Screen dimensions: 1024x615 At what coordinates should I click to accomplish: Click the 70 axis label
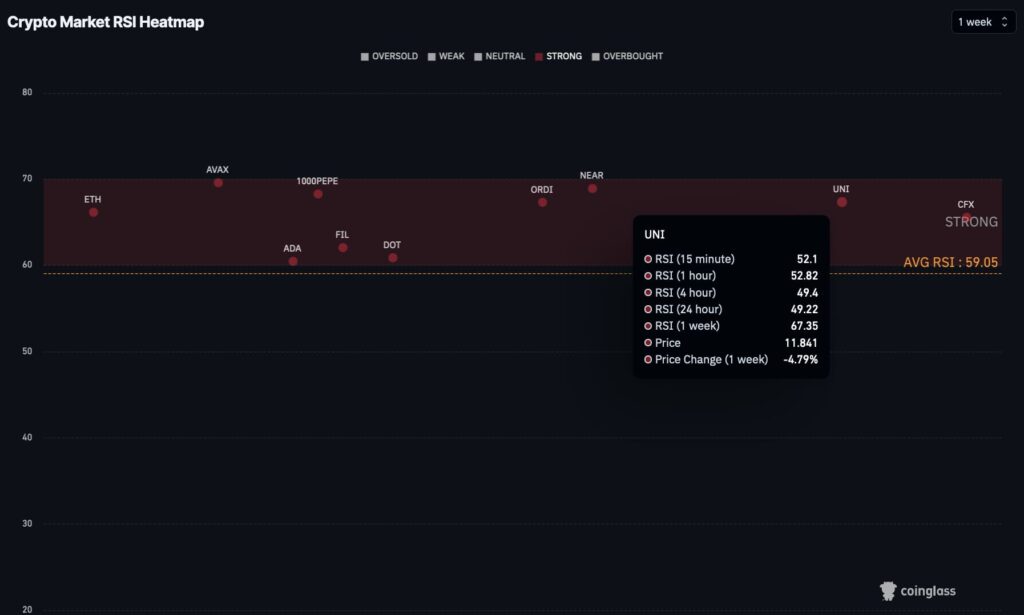27,178
